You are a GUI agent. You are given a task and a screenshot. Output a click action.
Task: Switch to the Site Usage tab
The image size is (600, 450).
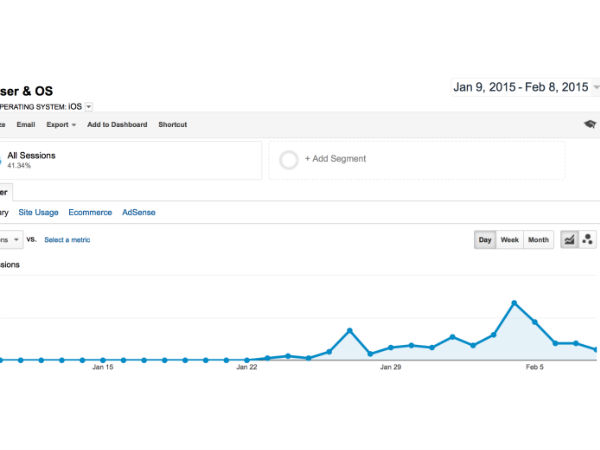(x=38, y=213)
